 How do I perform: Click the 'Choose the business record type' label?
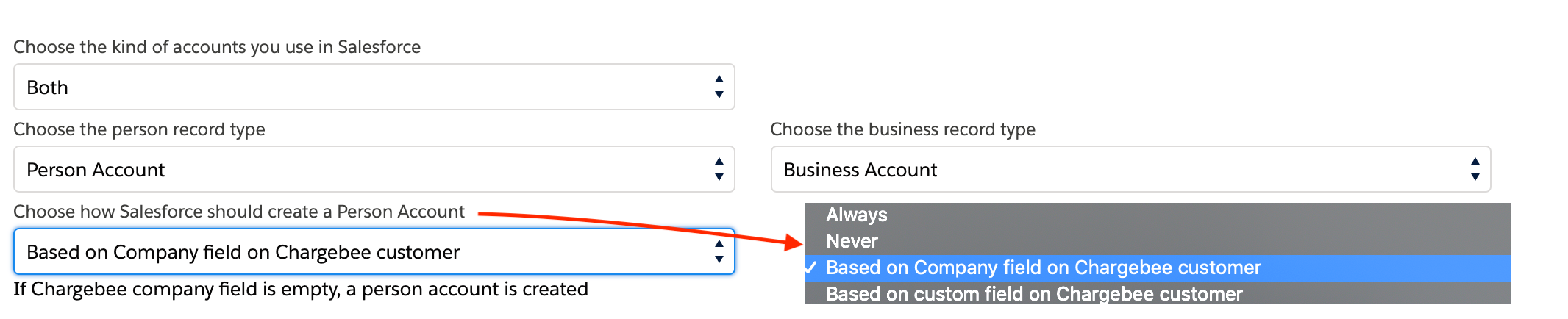(x=902, y=129)
